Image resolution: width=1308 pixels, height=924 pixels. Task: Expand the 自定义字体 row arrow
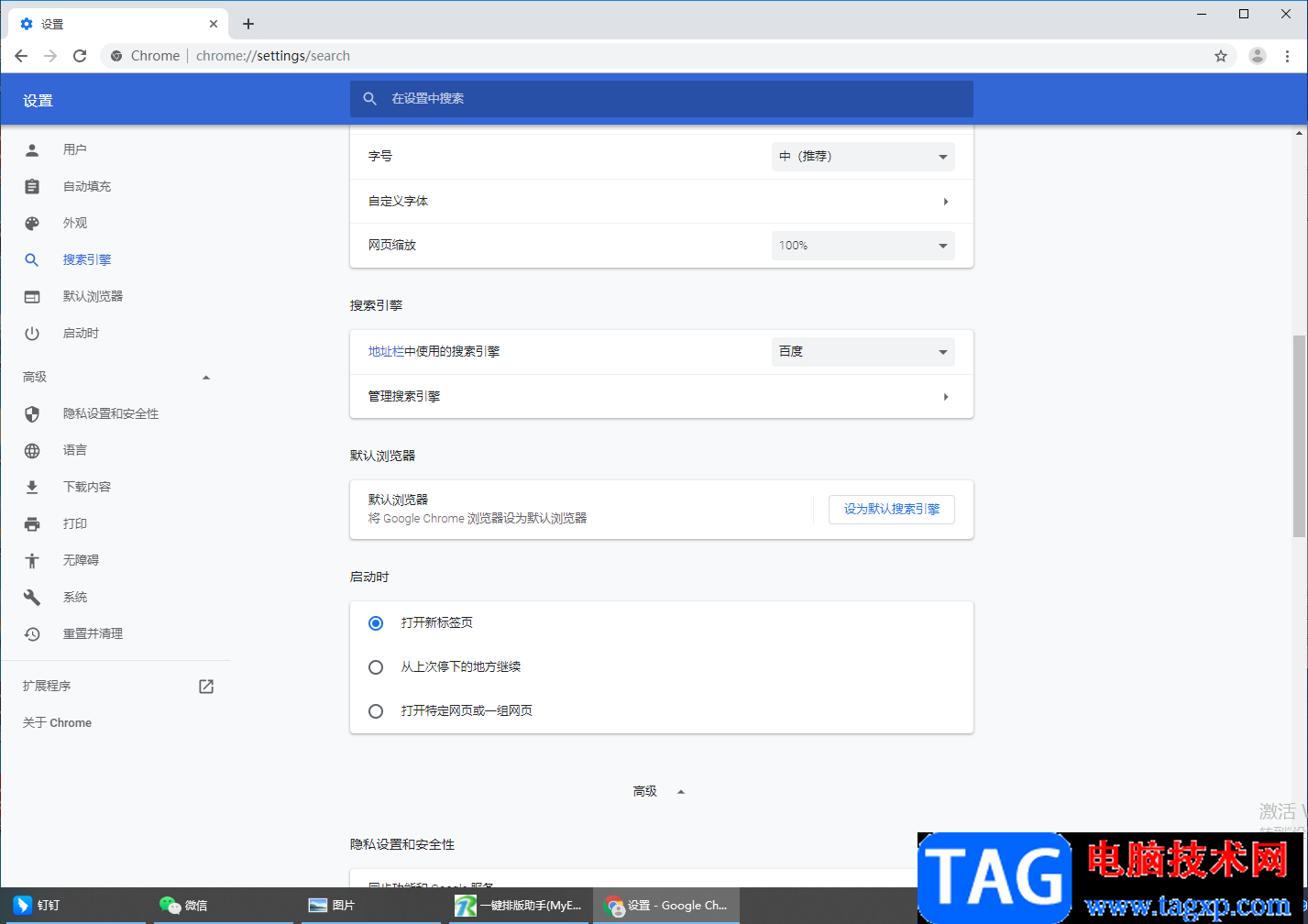tap(946, 202)
